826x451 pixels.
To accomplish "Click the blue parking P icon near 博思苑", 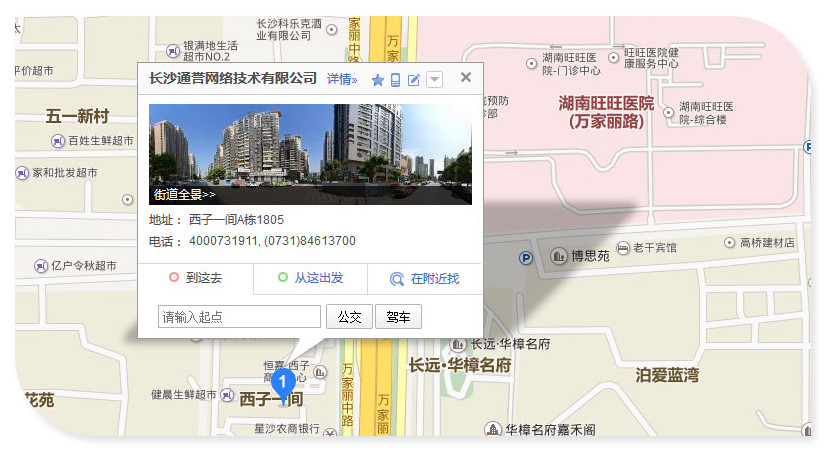I will point(526,258).
